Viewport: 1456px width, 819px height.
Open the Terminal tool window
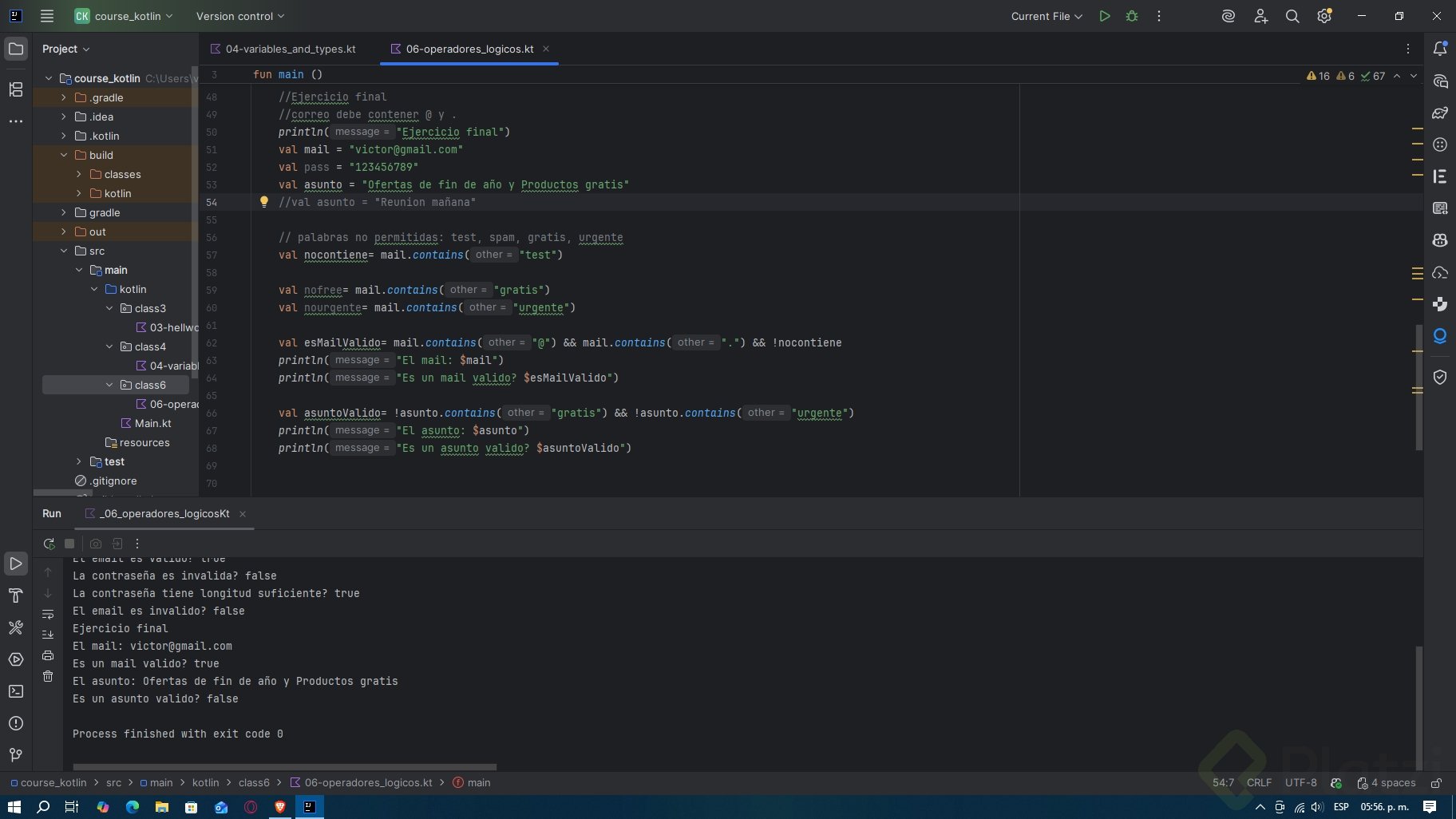(16, 691)
